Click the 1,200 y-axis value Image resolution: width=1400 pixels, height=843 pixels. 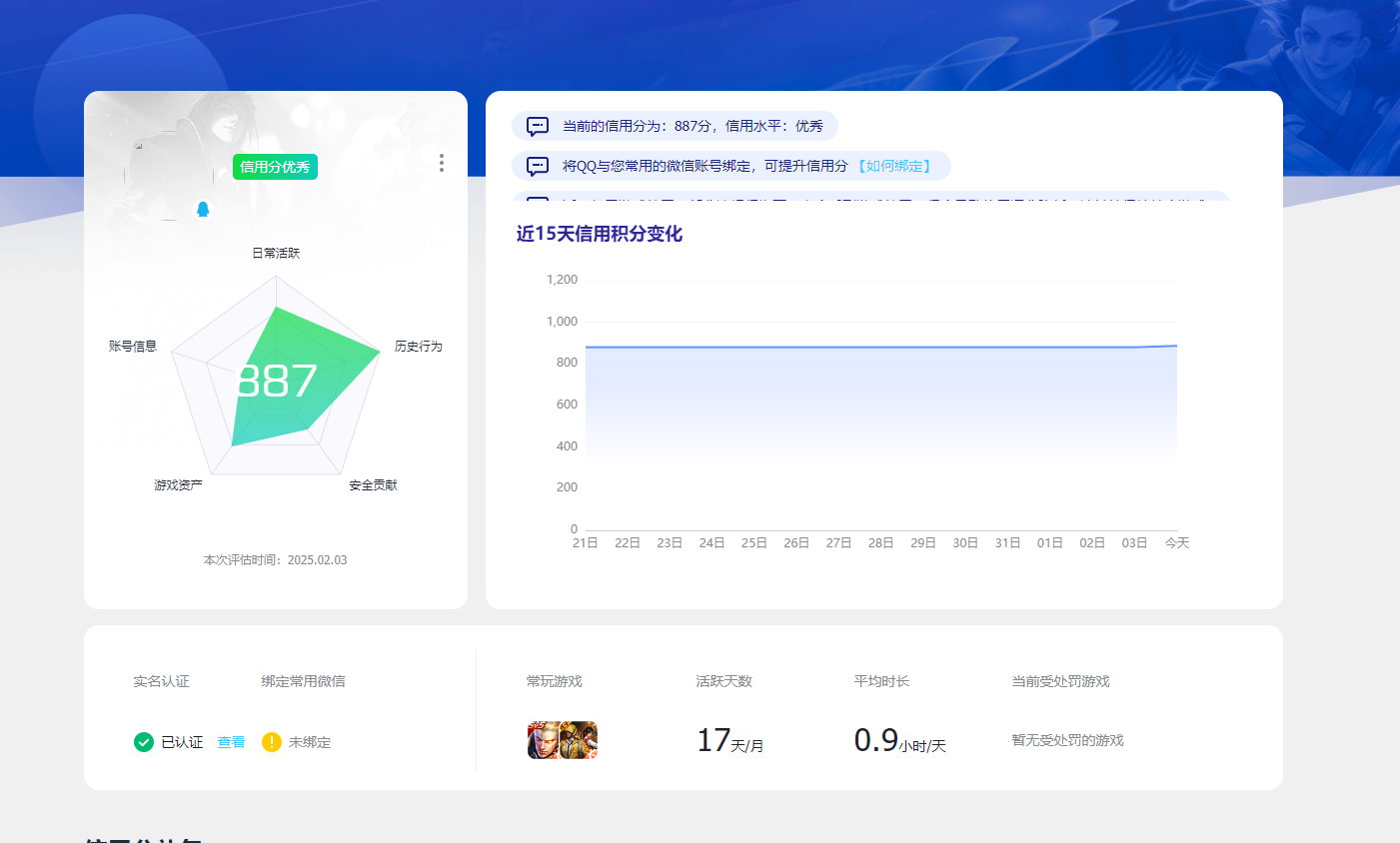coord(562,280)
